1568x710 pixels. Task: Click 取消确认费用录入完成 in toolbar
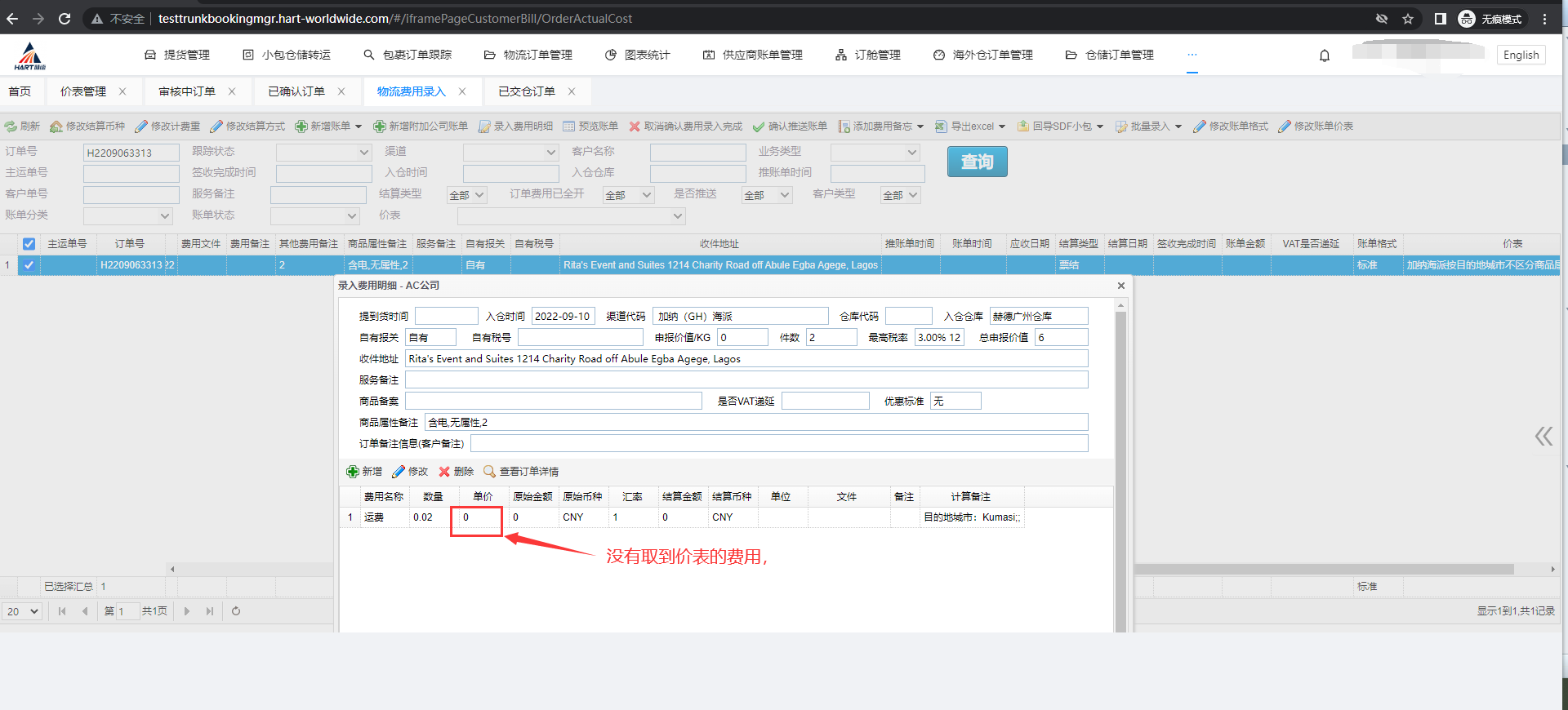click(x=685, y=126)
